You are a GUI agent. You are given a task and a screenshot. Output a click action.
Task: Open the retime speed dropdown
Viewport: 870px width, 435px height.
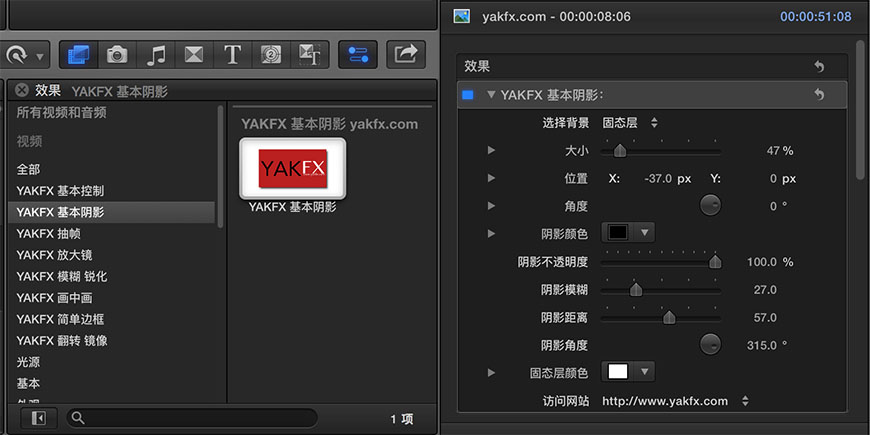pos(23,55)
